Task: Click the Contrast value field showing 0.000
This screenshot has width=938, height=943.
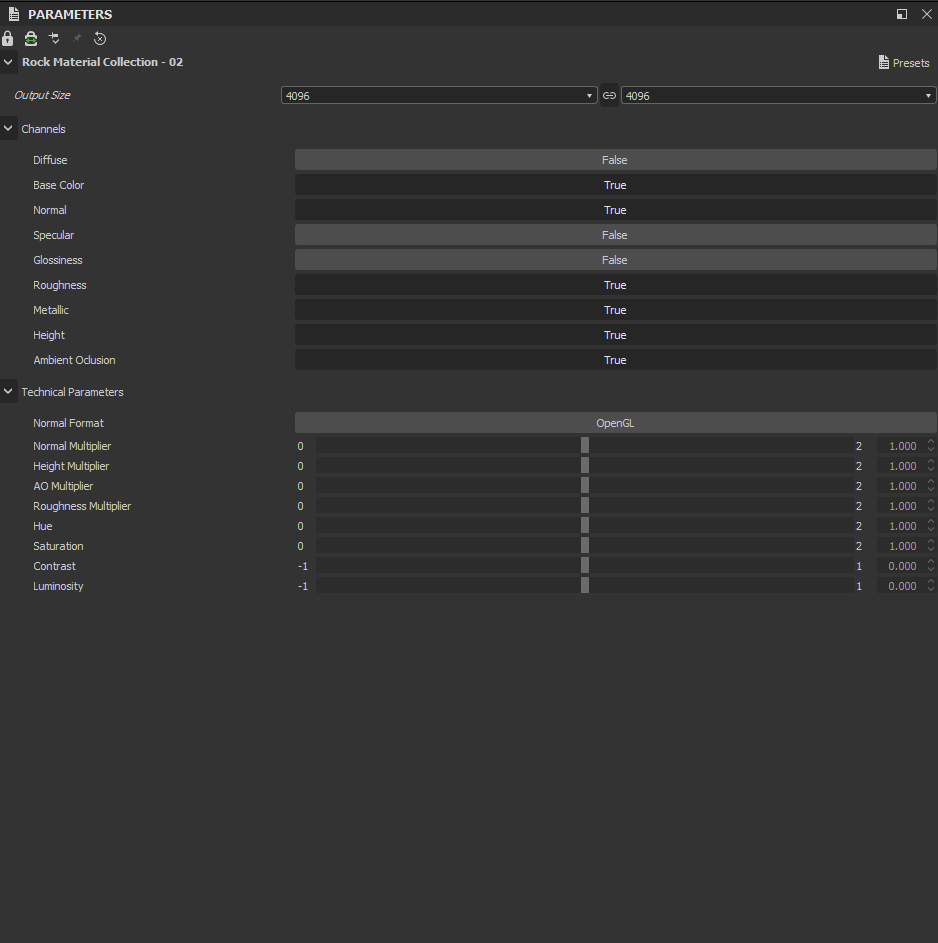Action: (902, 566)
